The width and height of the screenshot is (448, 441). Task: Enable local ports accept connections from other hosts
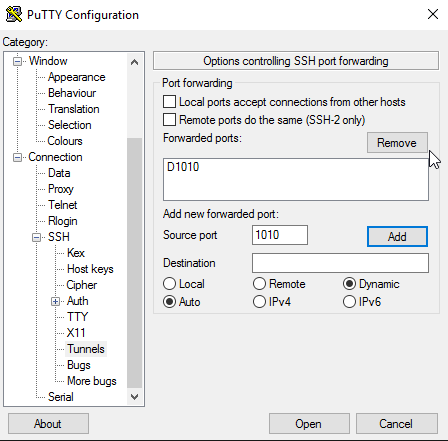coord(169,102)
